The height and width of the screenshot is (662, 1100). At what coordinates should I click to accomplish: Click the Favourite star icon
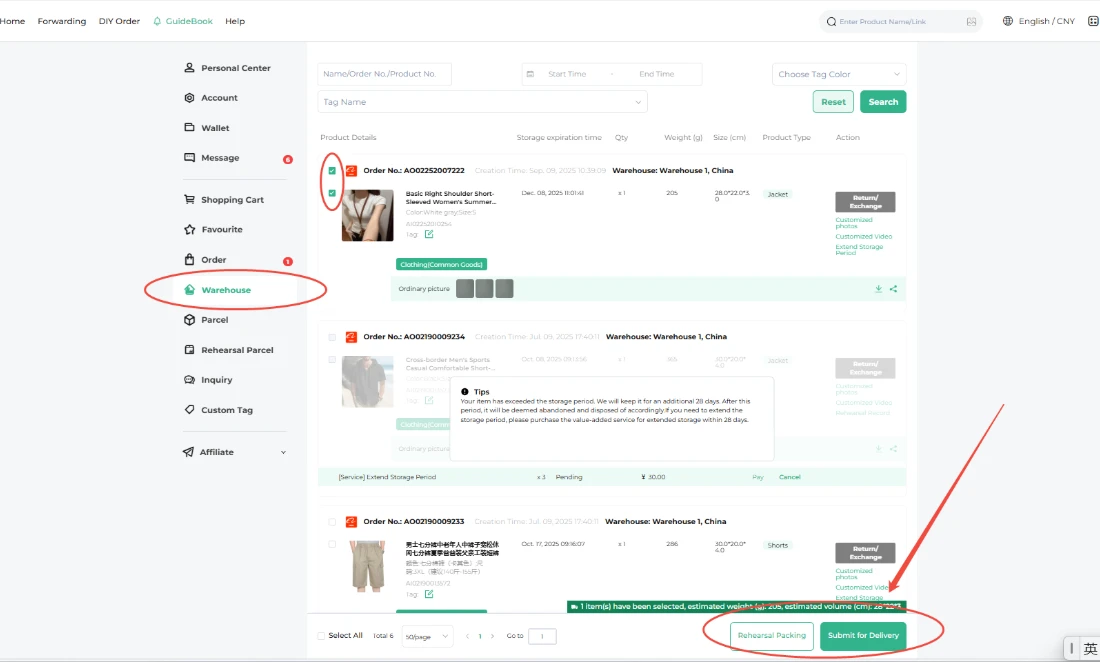pyautogui.click(x=190, y=229)
